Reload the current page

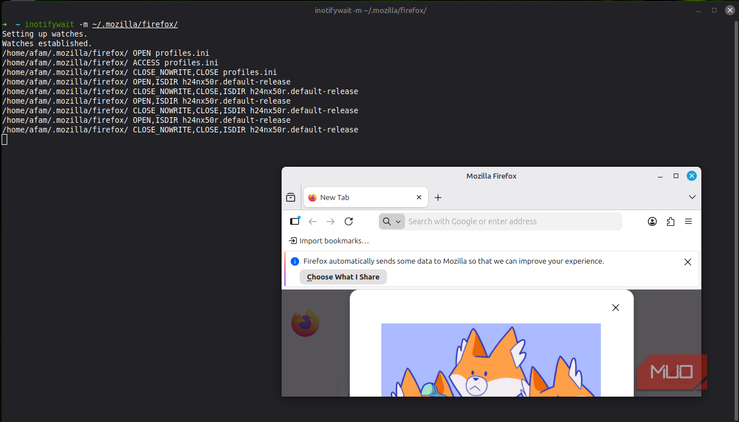(x=349, y=221)
